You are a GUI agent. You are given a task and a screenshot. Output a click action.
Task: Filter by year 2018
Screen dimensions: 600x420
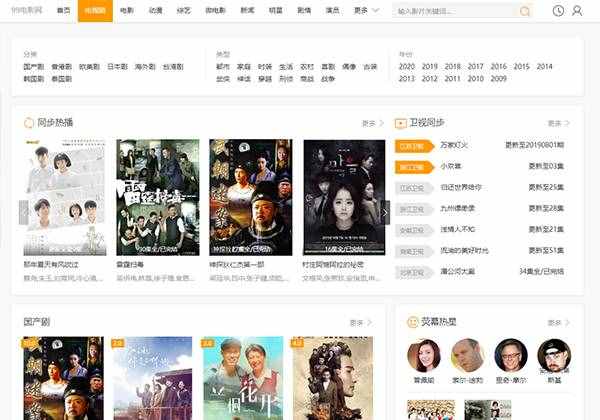pyautogui.click(x=453, y=67)
